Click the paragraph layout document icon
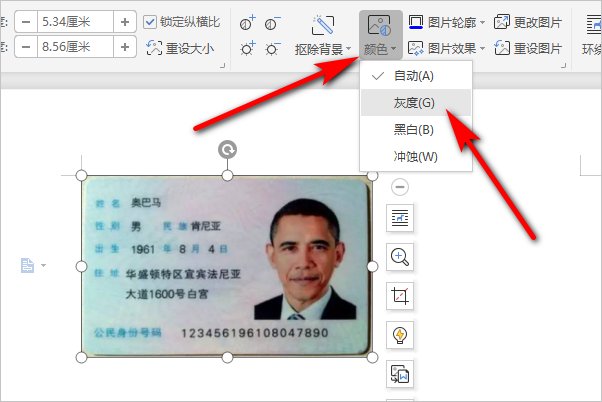The height and width of the screenshot is (402, 602). [x=27, y=265]
